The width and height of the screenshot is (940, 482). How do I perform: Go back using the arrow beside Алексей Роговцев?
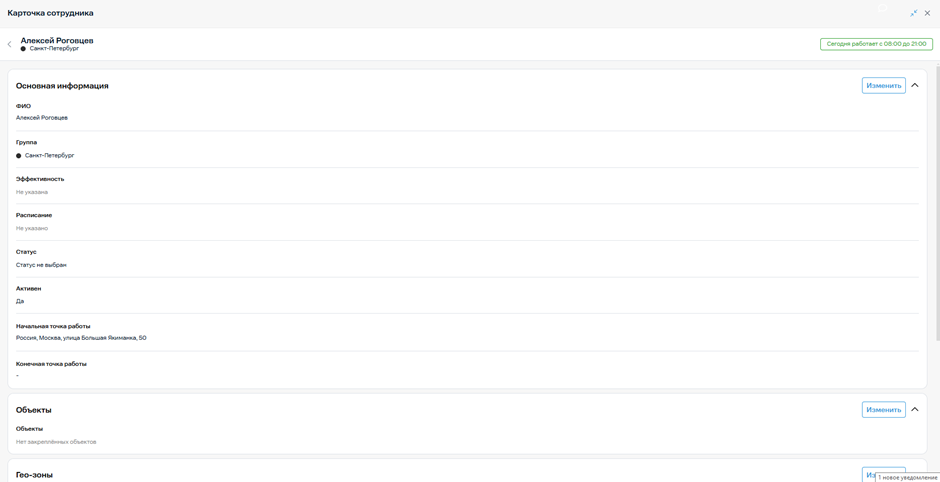tap(9, 44)
